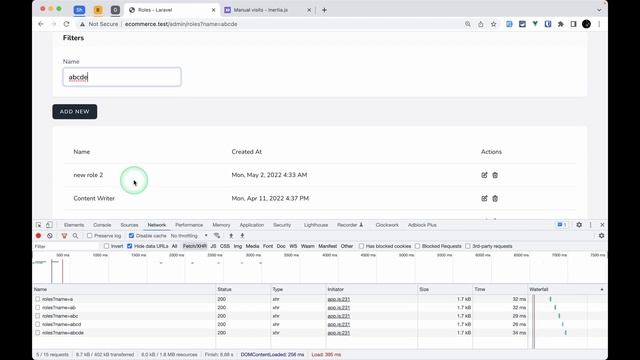Image resolution: width=640 pixels, height=360 pixels.
Task: Switch to the Console tab
Action: (x=102, y=225)
